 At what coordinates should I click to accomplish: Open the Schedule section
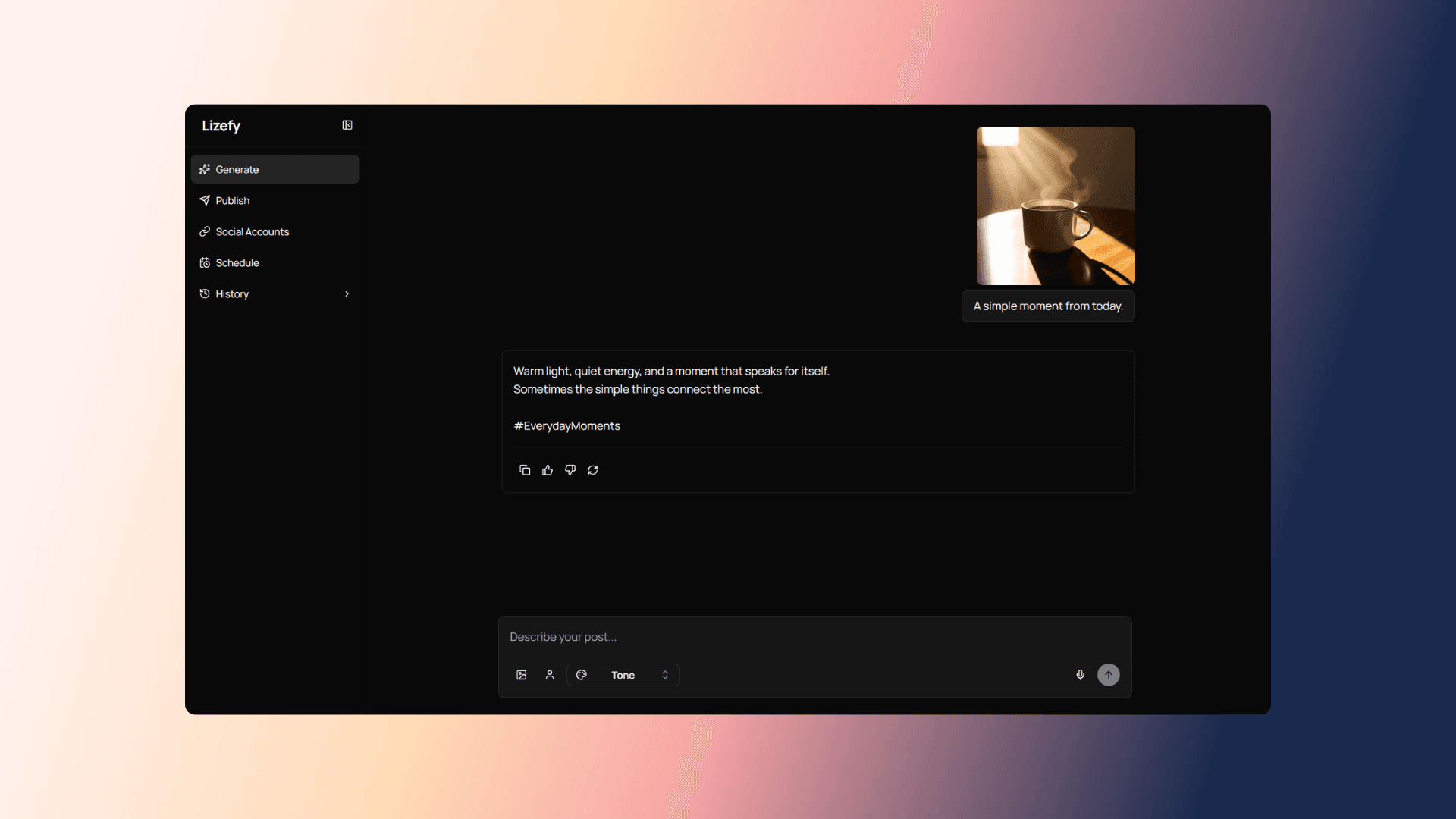point(236,262)
